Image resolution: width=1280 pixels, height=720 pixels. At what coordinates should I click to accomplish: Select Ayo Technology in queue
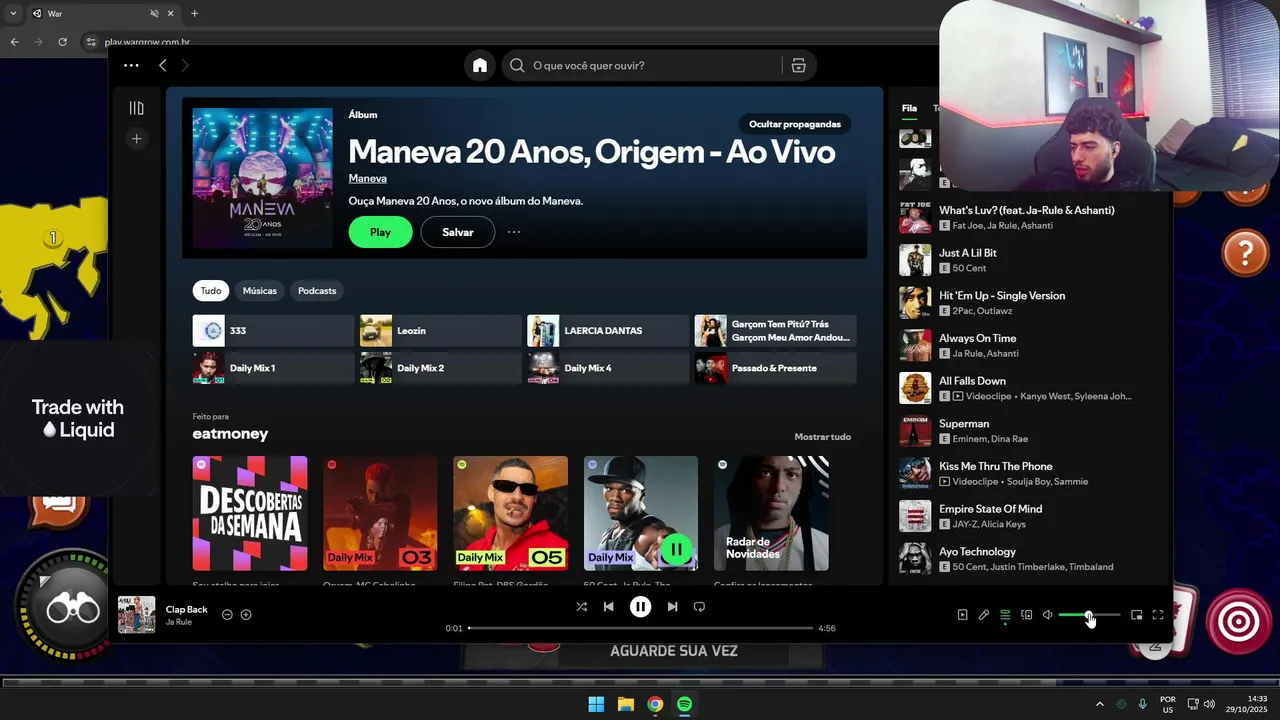pos(1027,559)
